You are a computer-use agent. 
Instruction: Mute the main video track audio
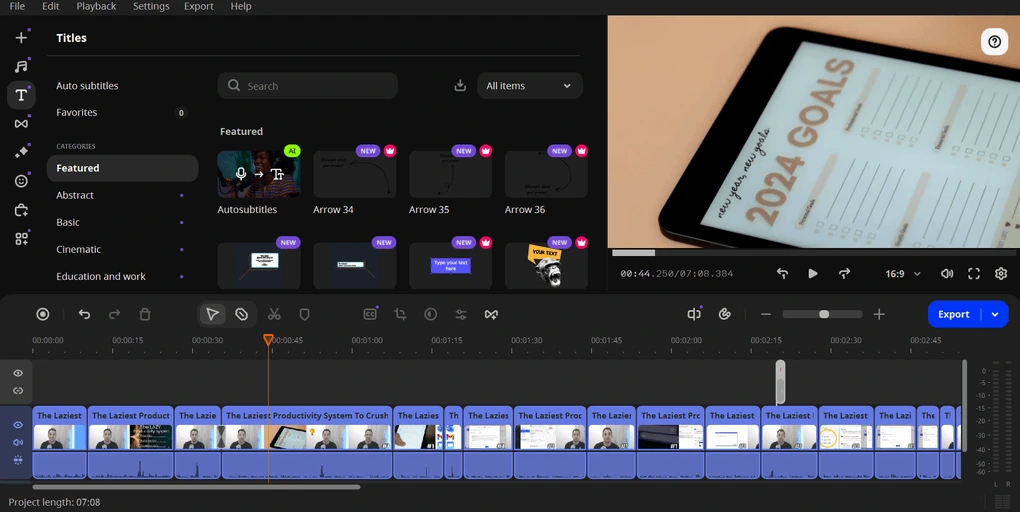[x=18, y=442]
